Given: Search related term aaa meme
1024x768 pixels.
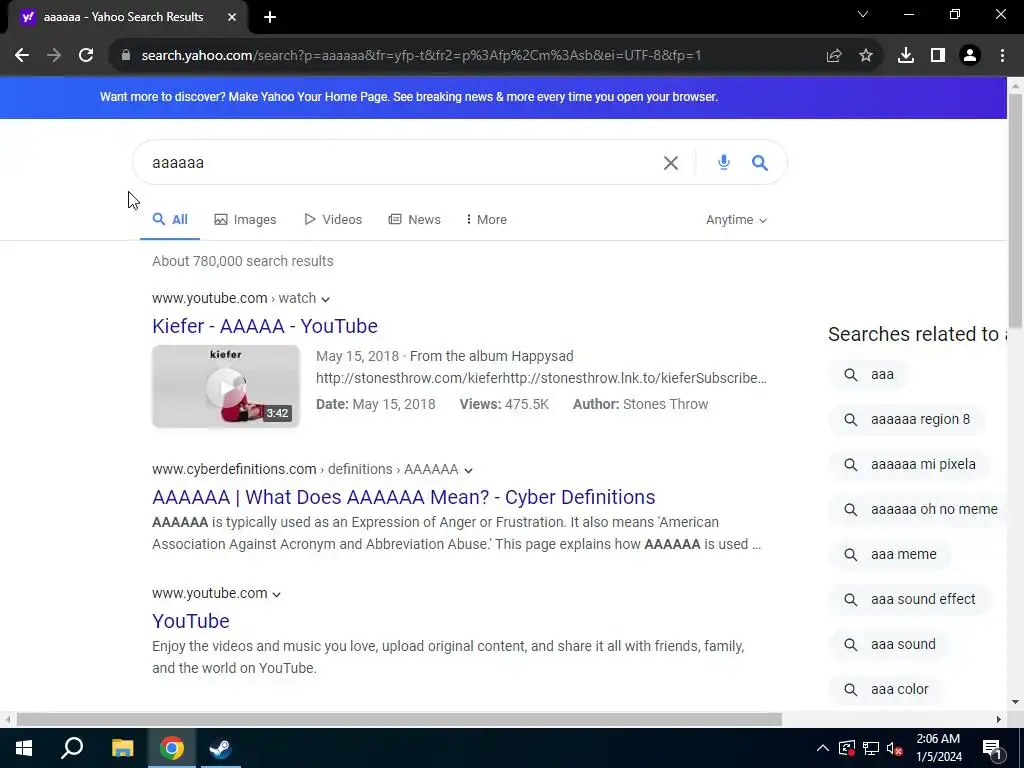Looking at the screenshot, I should point(890,554).
